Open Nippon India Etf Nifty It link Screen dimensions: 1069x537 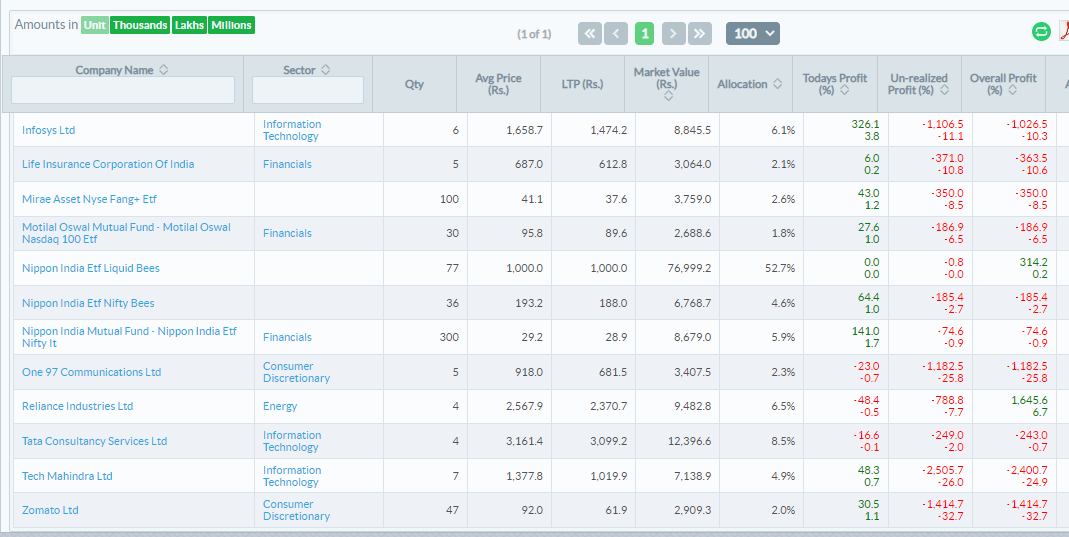point(130,337)
